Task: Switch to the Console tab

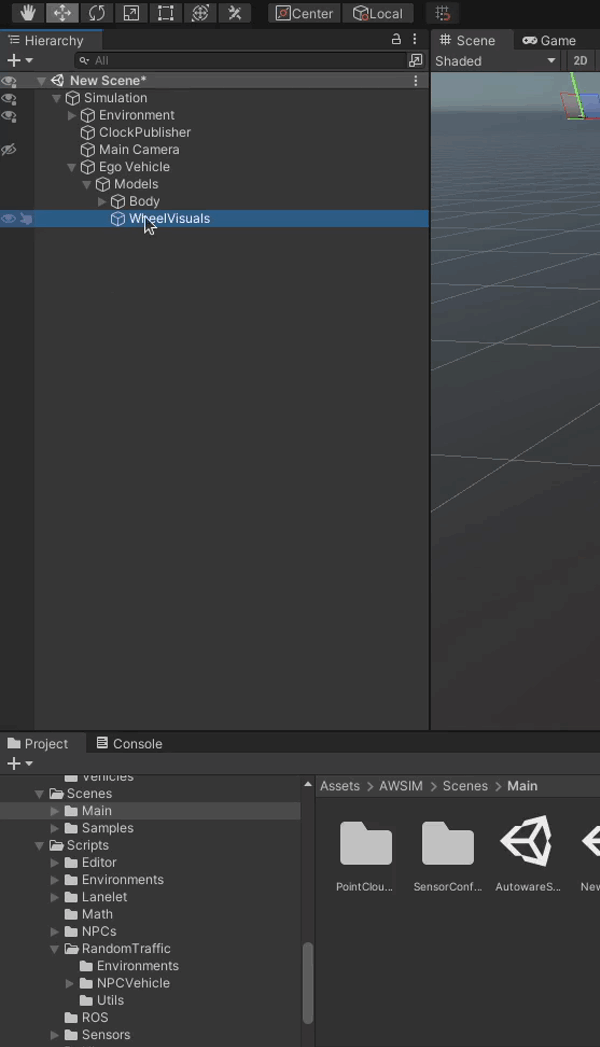Action: coord(129,743)
